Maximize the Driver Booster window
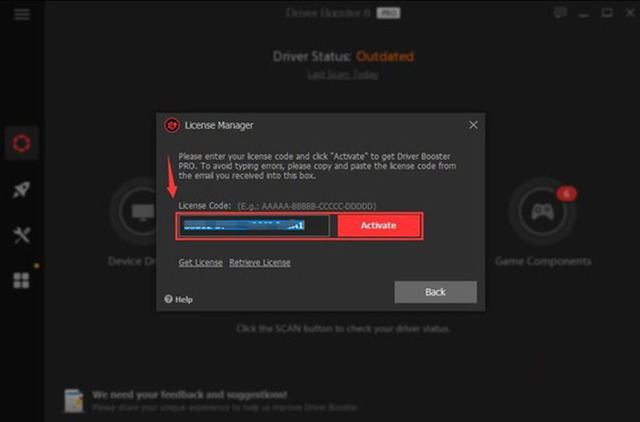Viewport: 640px width, 422px height. 607,13
